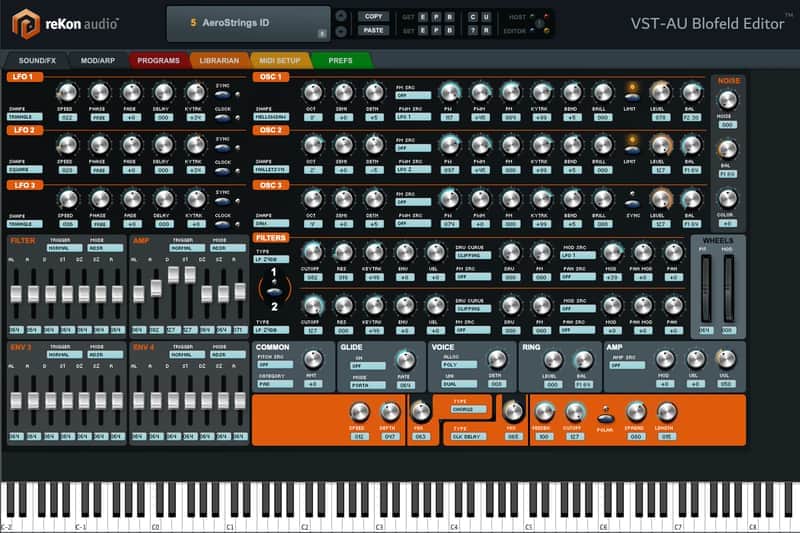Open the PREFS tab
Image resolution: width=800 pixels, height=533 pixels.
(x=340, y=60)
